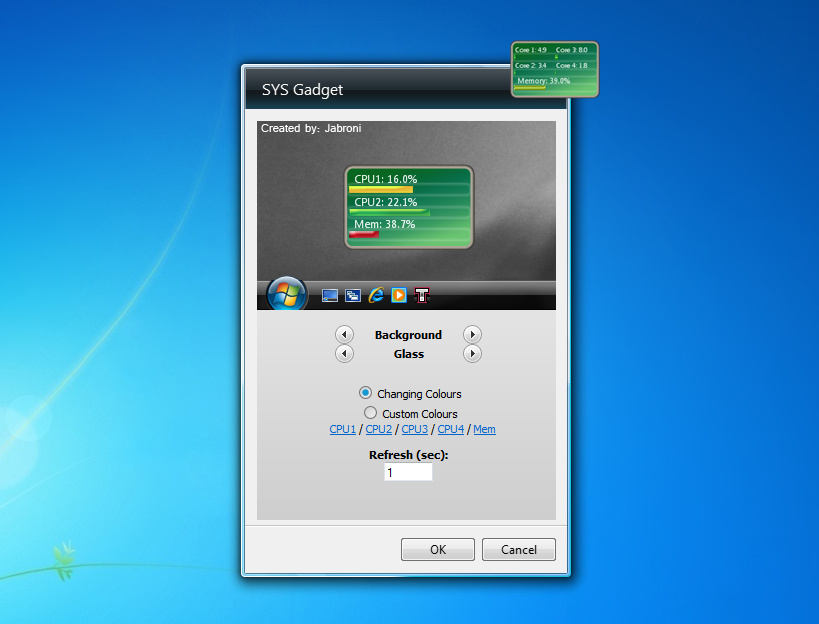Image resolution: width=819 pixels, height=624 pixels.
Task: Click "Core 2: 34" on the desktop gadget
Action: tap(531, 66)
